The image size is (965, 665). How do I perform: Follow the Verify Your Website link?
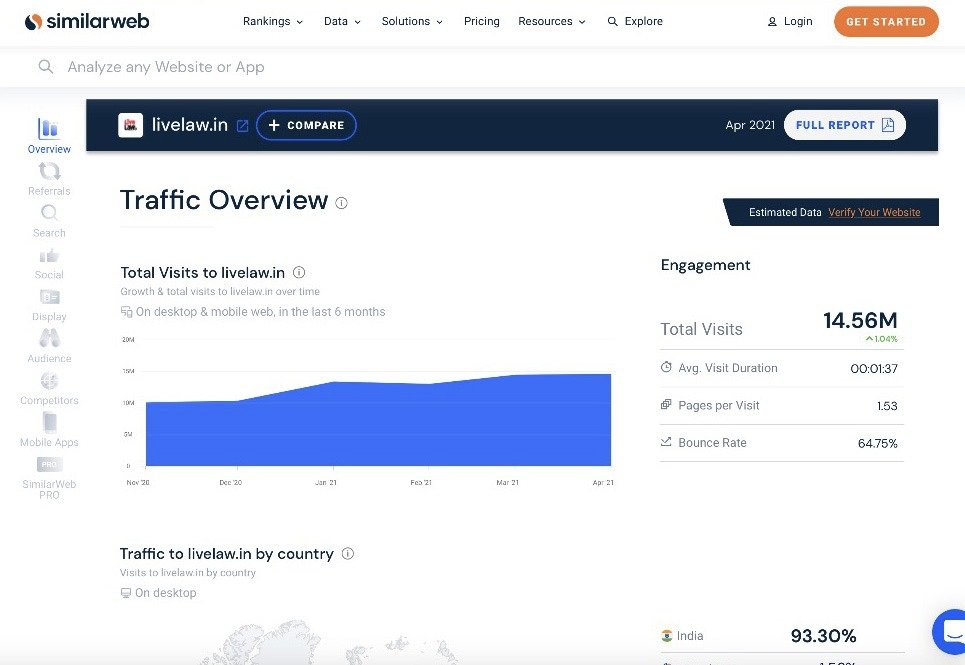(x=874, y=212)
